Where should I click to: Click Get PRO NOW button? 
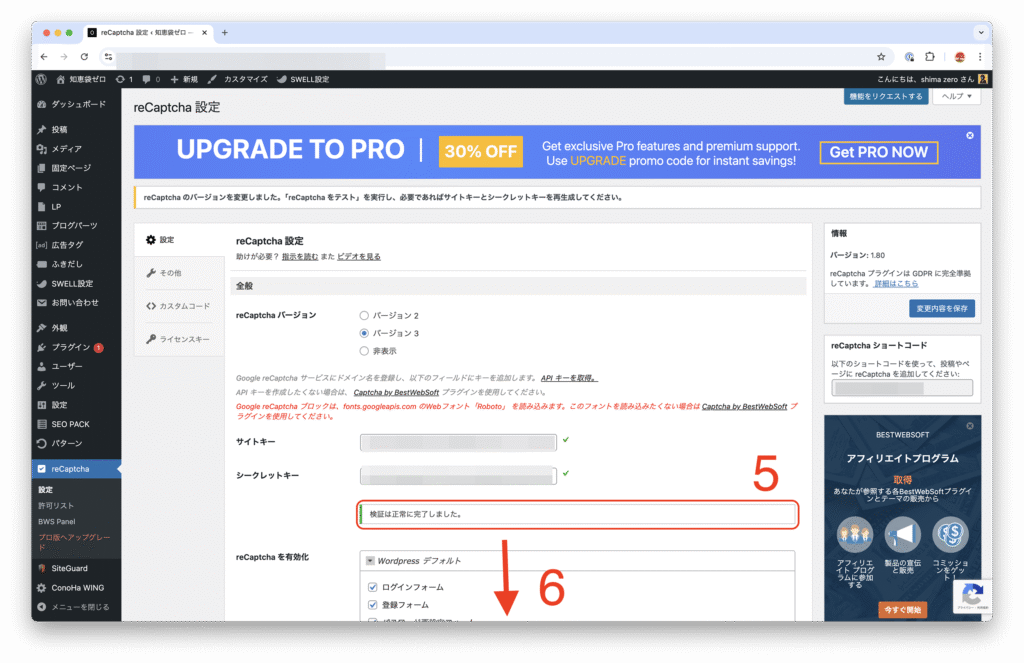tap(878, 152)
